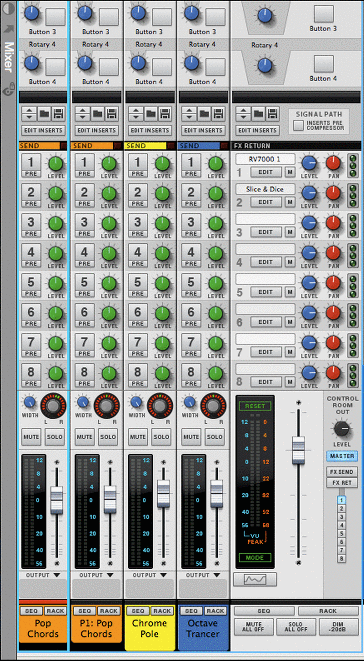Solo the Chrome Pole channel
The width and height of the screenshot is (364, 661).
tap(161, 437)
